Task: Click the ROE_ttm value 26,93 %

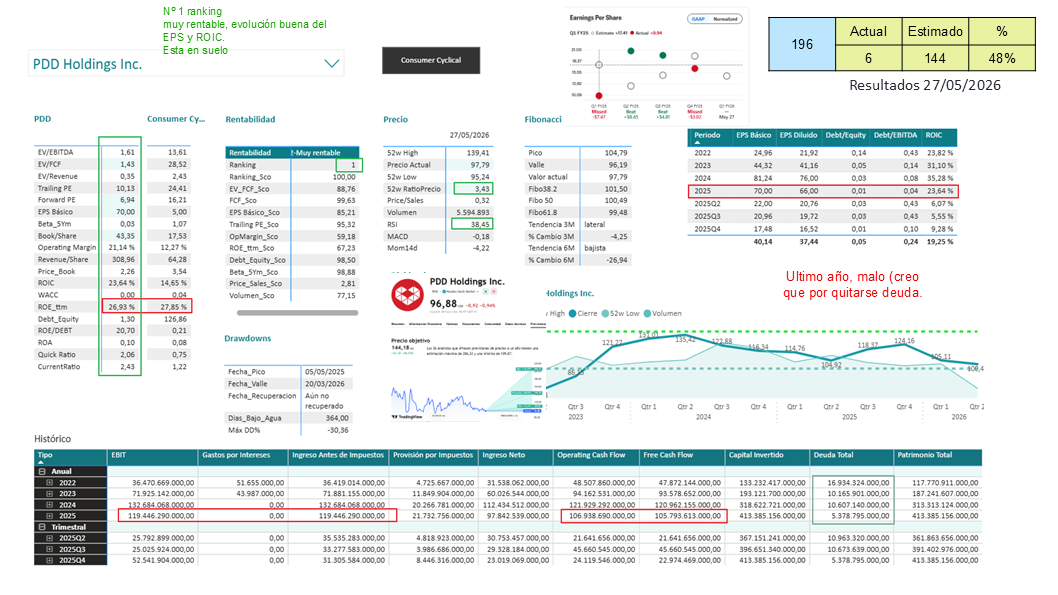Action: (121, 307)
